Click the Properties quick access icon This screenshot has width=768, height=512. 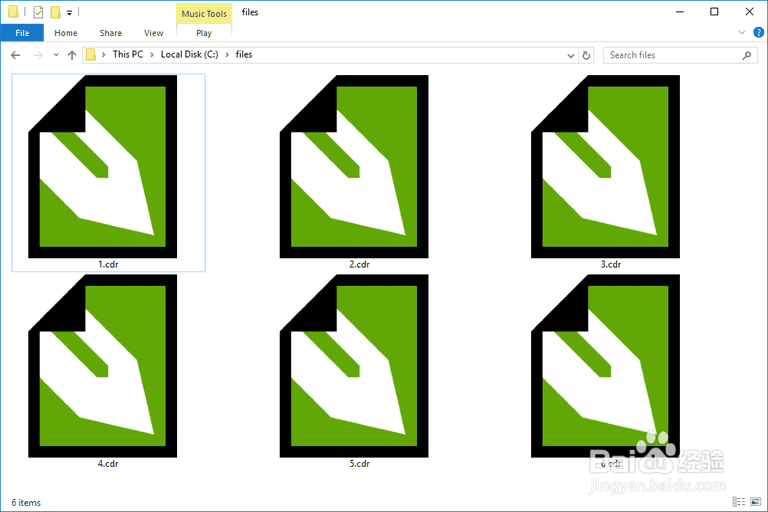point(38,12)
